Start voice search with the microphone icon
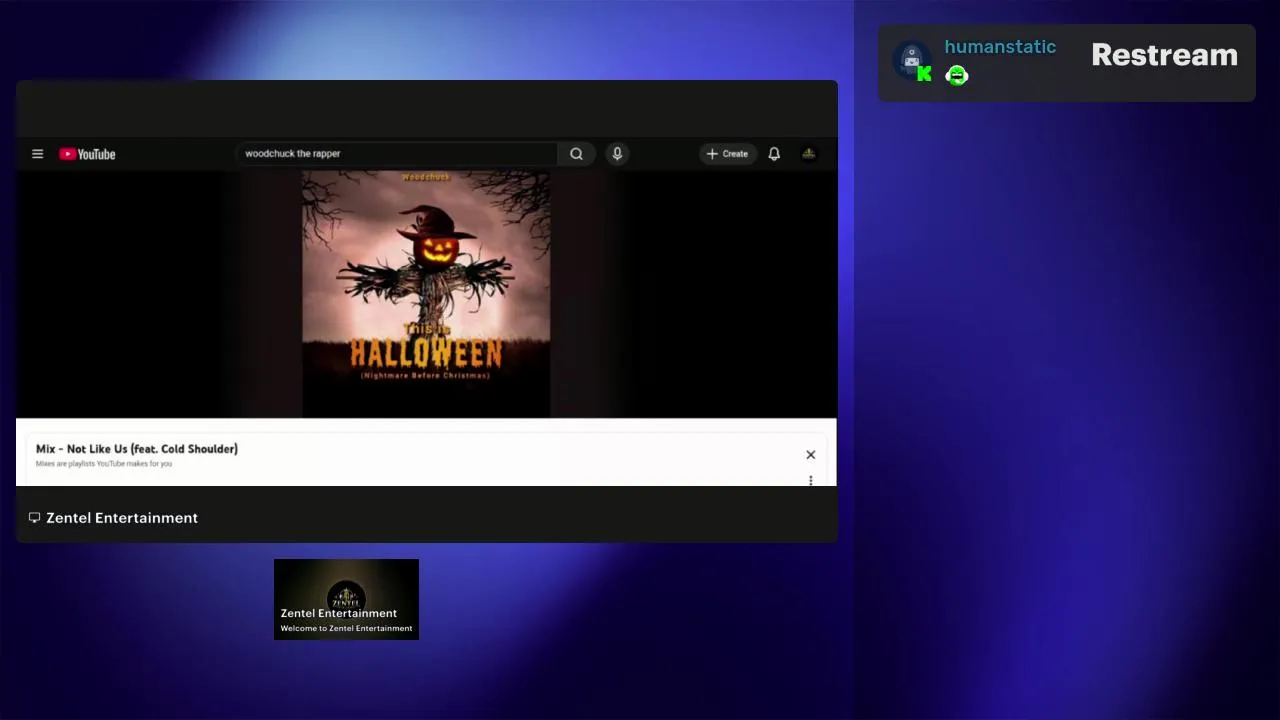 pyautogui.click(x=617, y=153)
